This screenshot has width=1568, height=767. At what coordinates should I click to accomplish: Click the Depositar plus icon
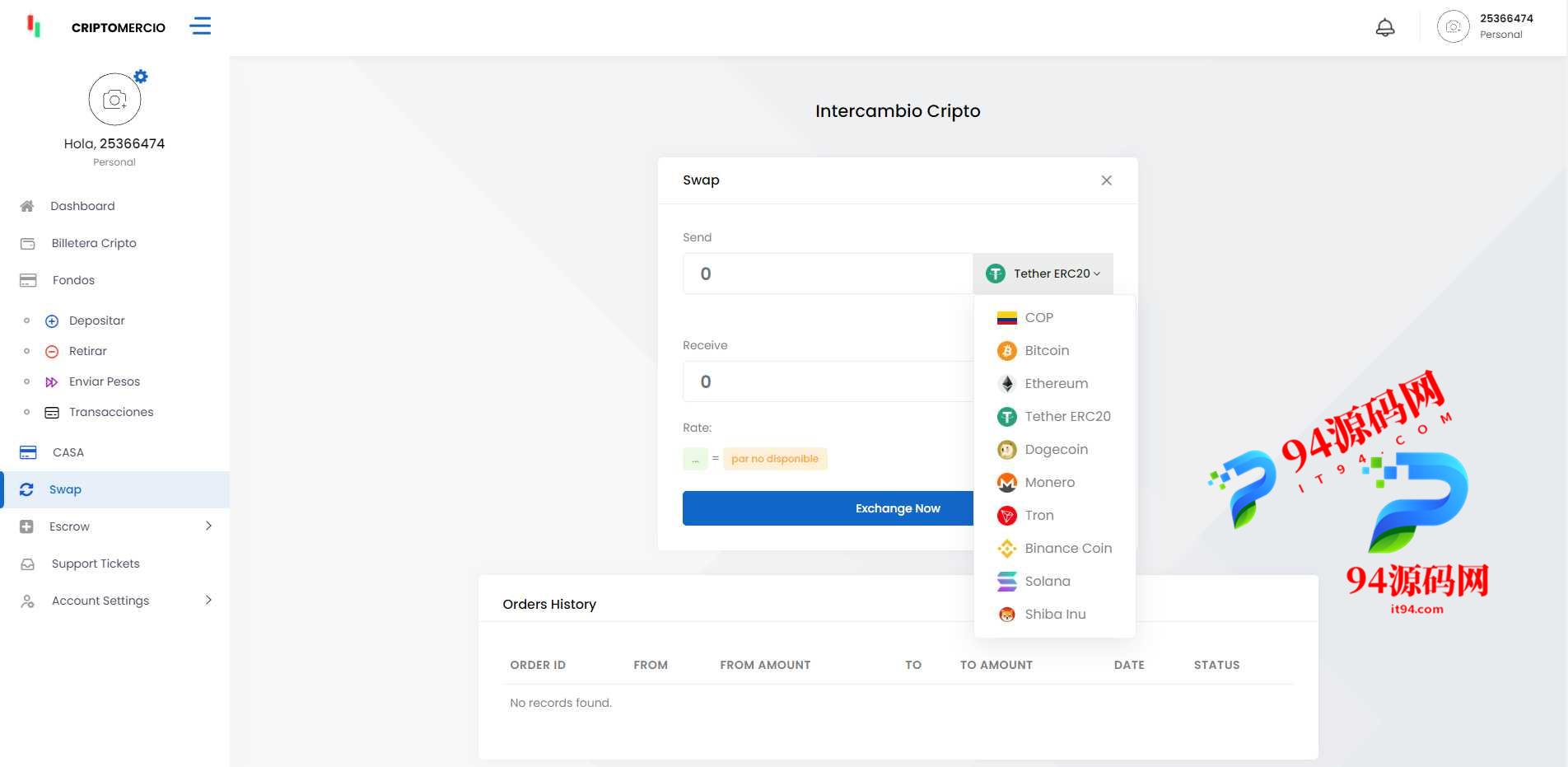(x=52, y=320)
